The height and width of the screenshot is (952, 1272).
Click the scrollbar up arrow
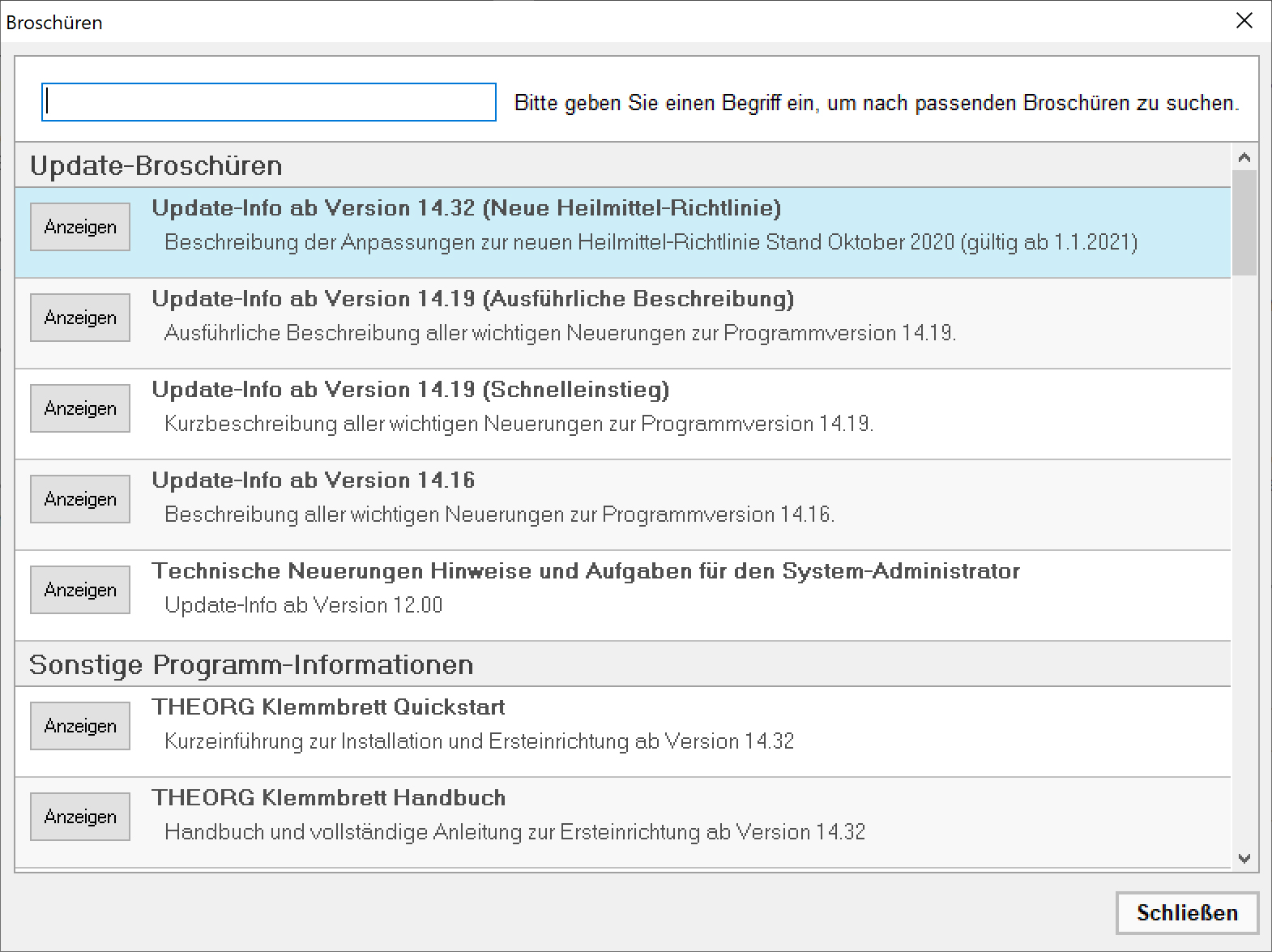(x=1244, y=157)
